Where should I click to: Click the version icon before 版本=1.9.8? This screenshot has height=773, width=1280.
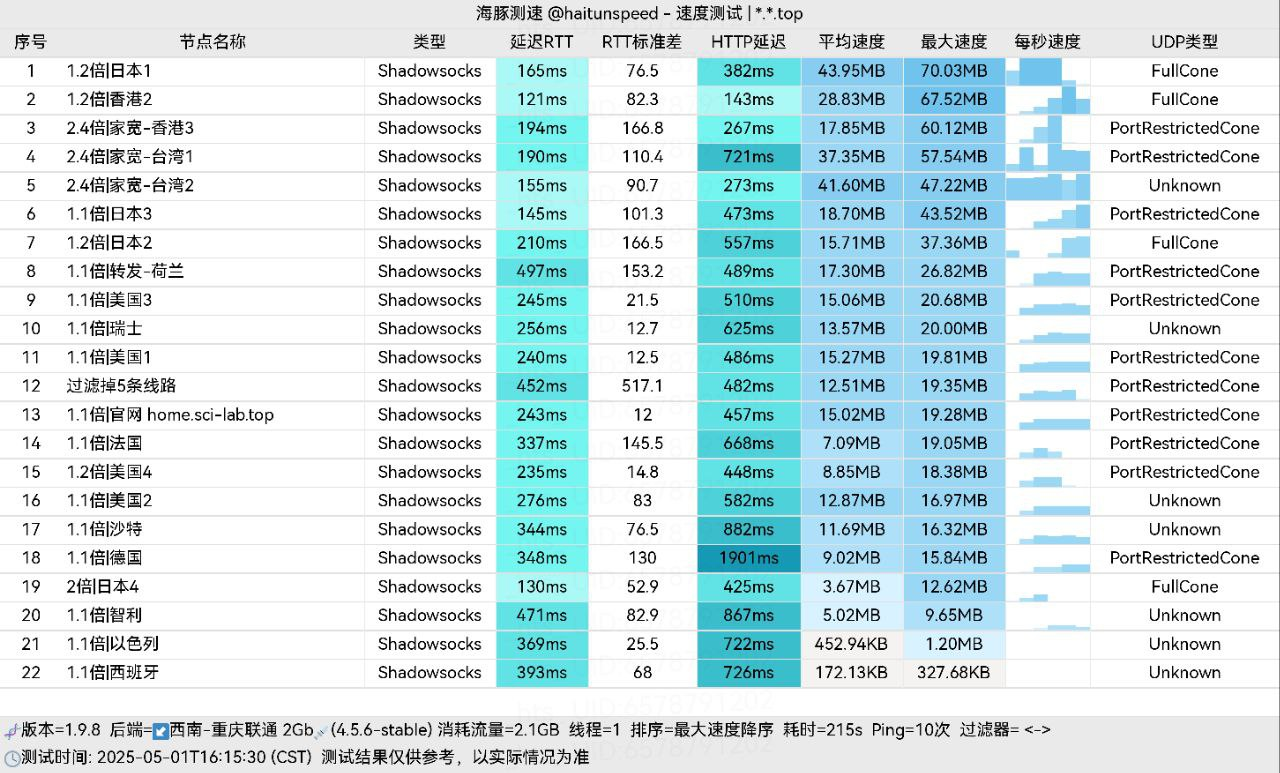coord(11,731)
